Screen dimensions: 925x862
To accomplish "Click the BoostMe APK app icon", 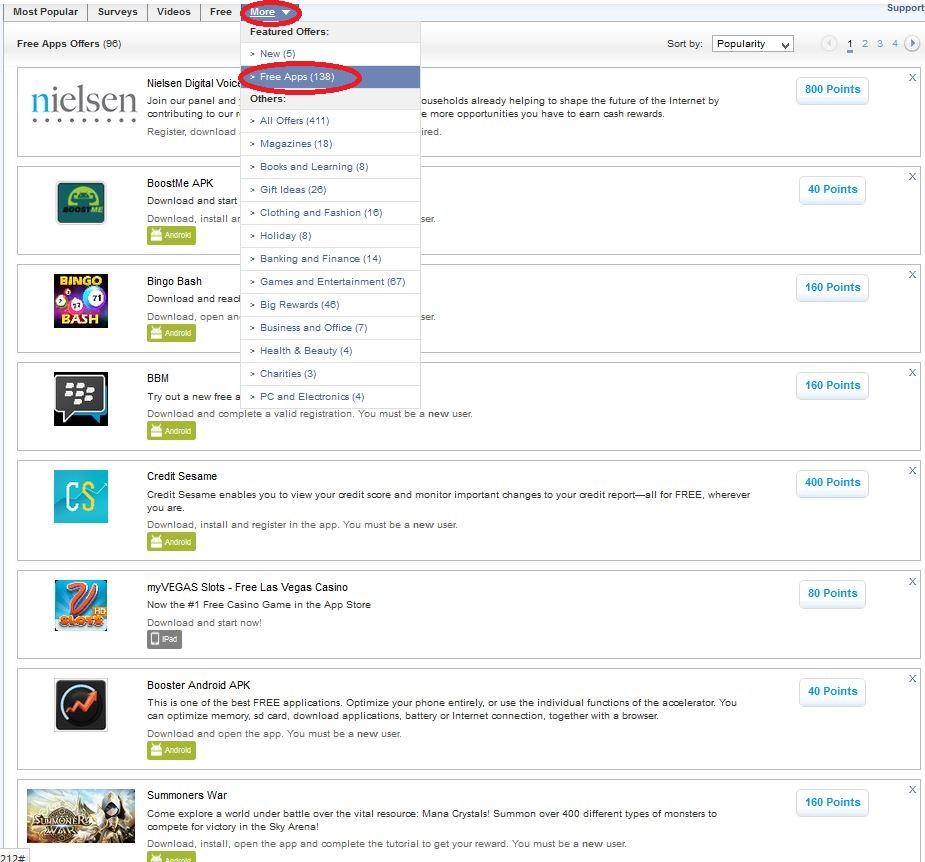I will coord(81,202).
